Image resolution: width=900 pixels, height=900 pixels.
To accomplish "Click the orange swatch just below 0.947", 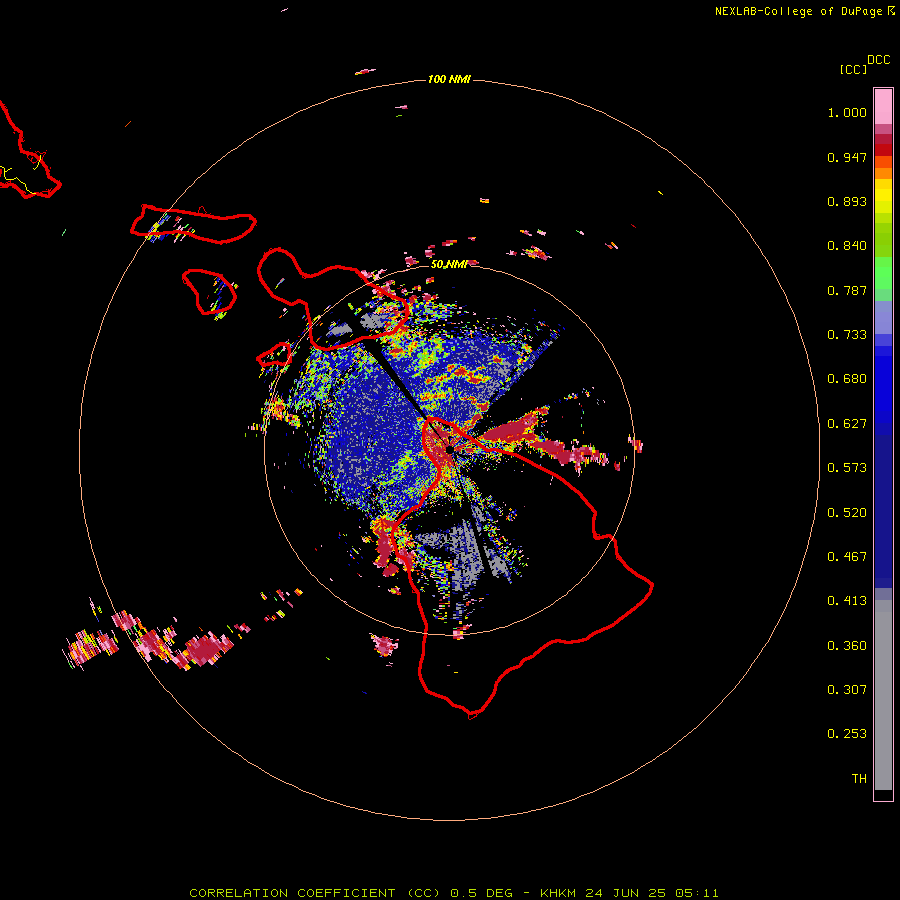I will [x=883, y=162].
